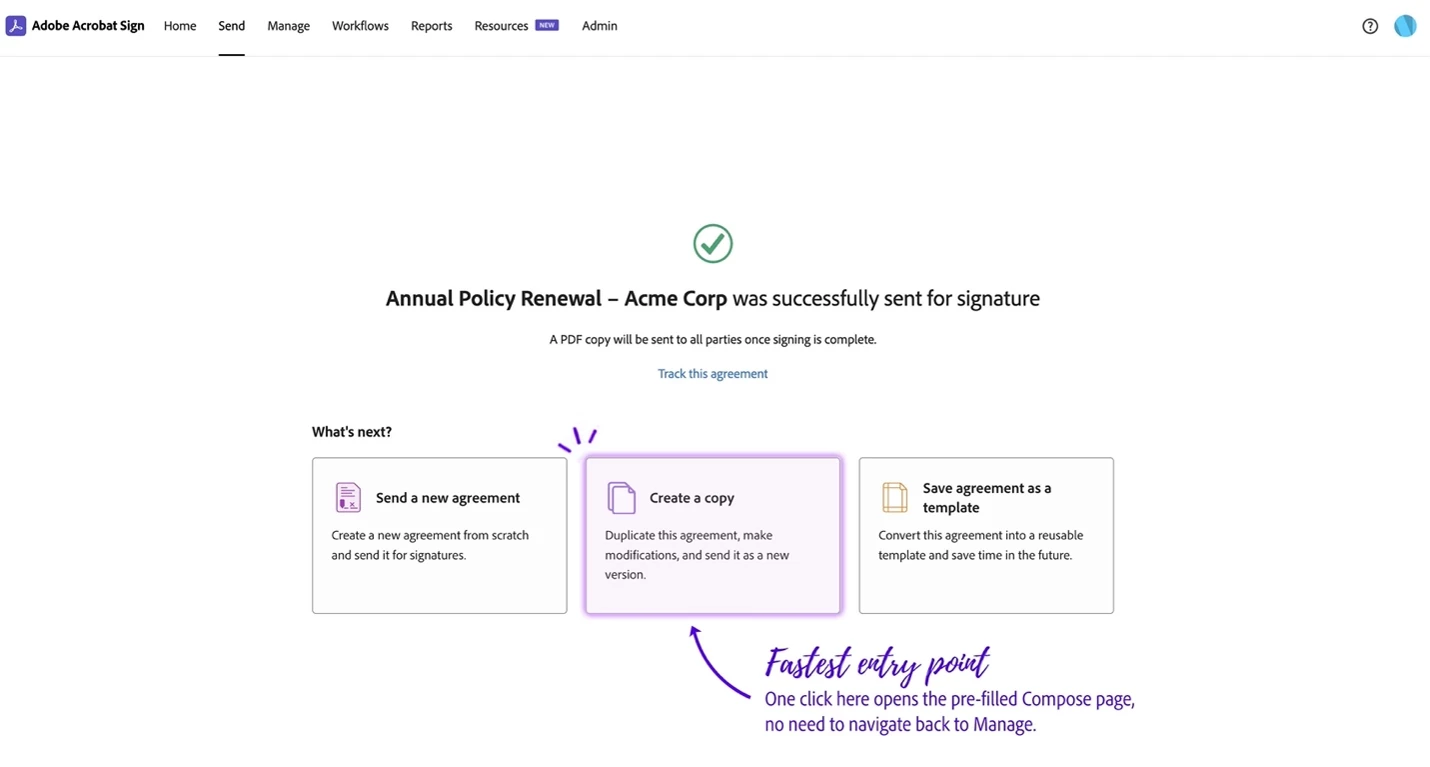Switch to the Workflows tab
The image size is (1430, 767).
point(360,26)
